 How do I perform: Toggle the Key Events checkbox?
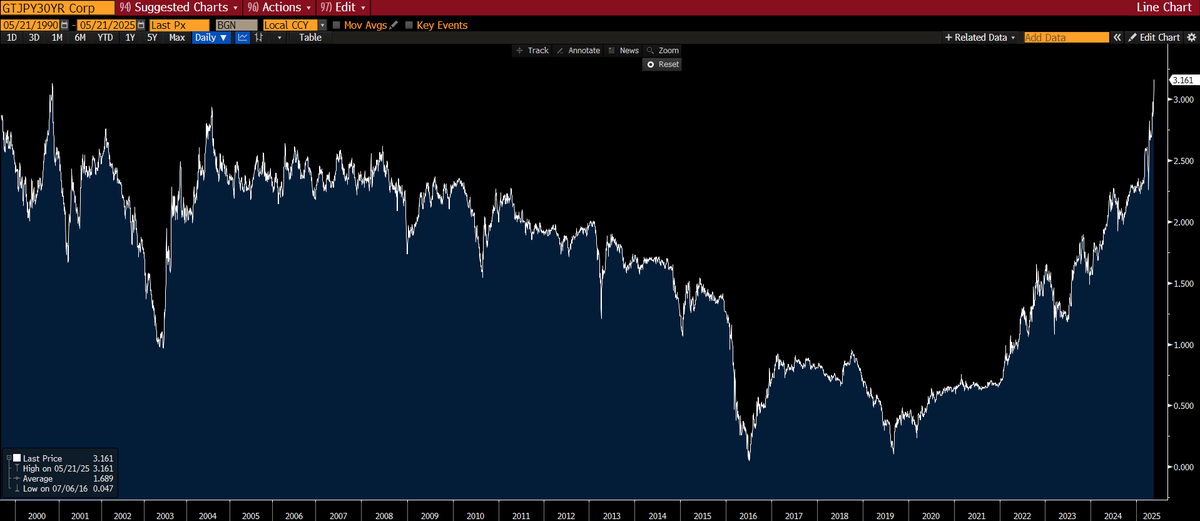coord(408,25)
